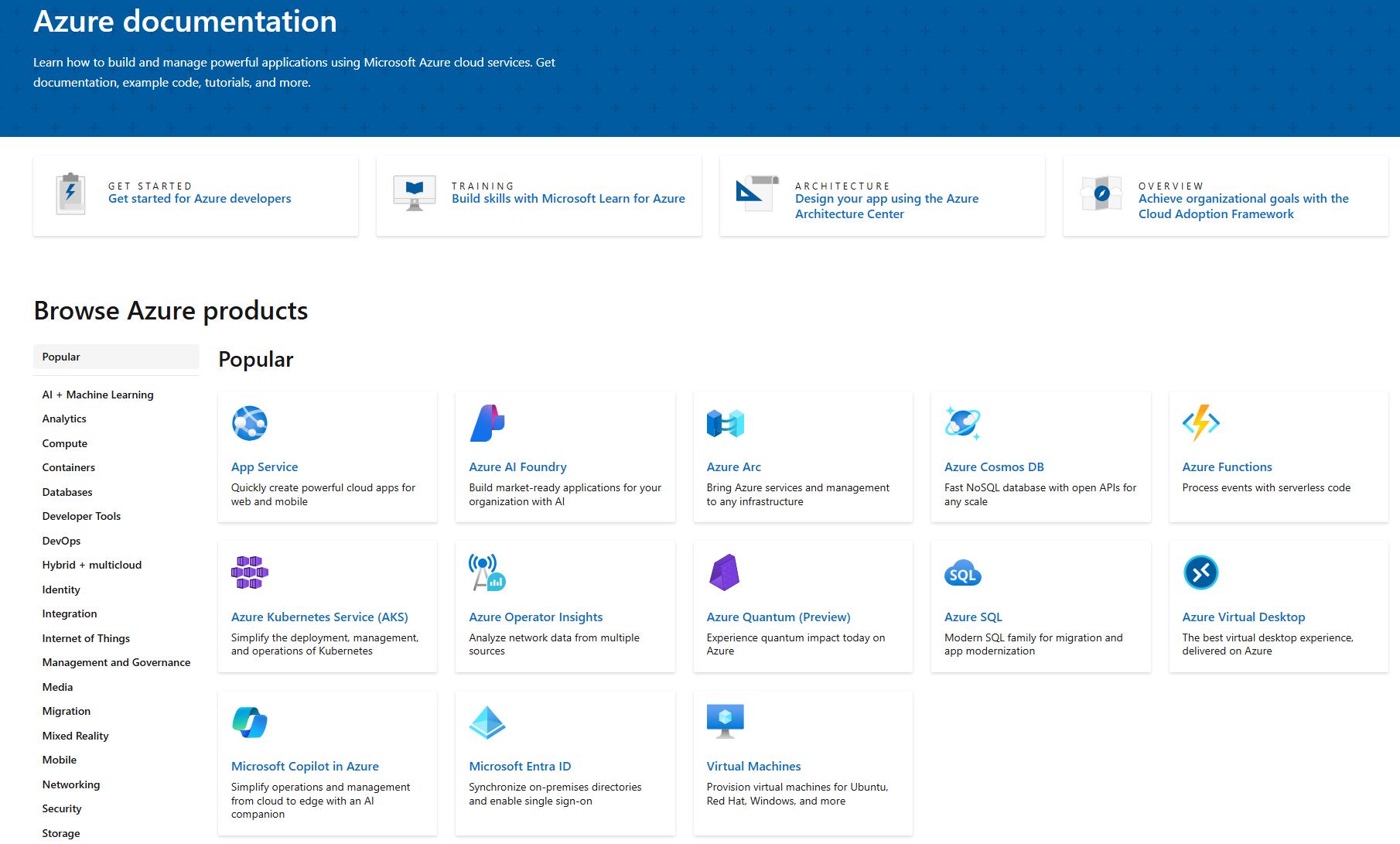Select Management and Governance category

tap(116, 662)
